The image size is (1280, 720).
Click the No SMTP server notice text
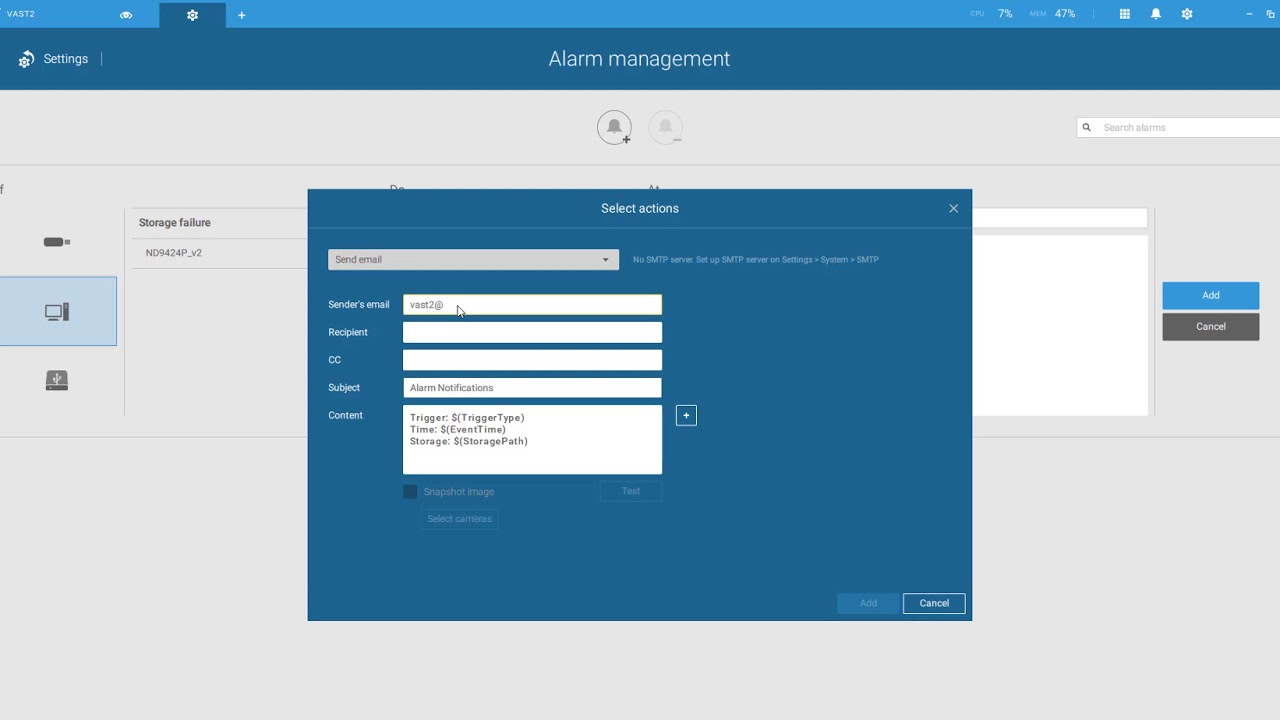[x=756, y=260]
